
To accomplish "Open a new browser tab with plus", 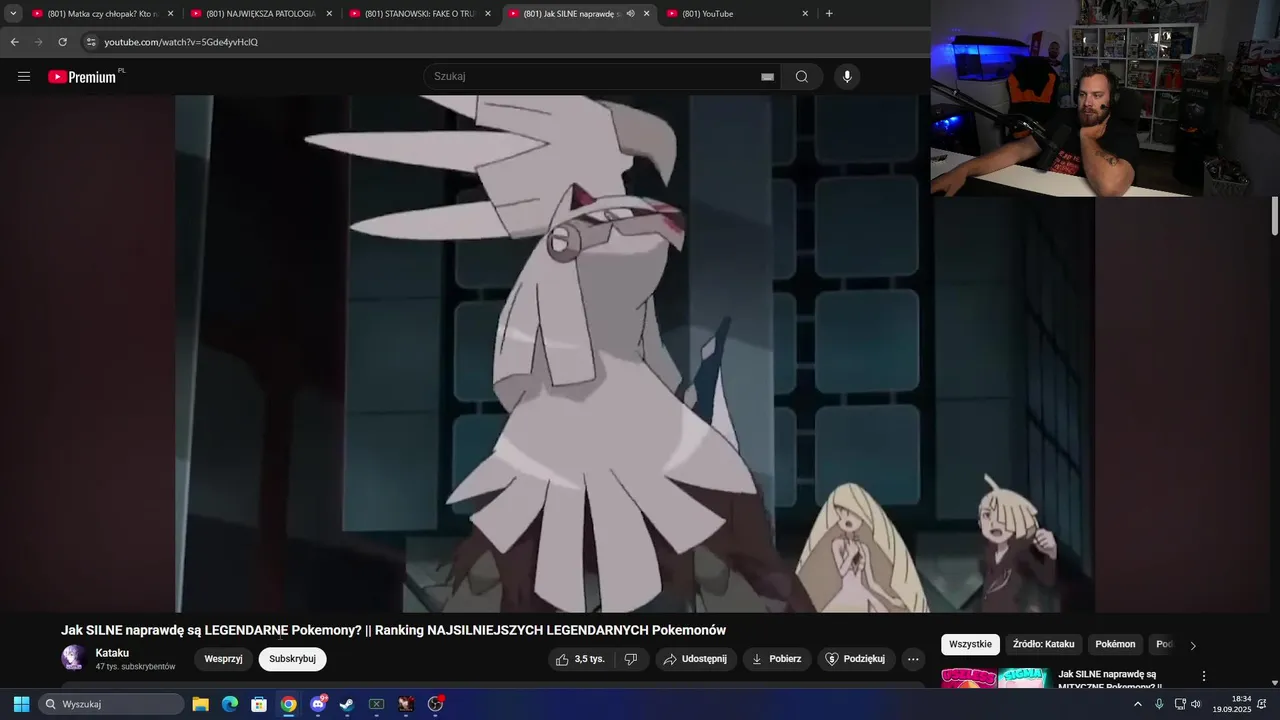I will tap(829, 14).
